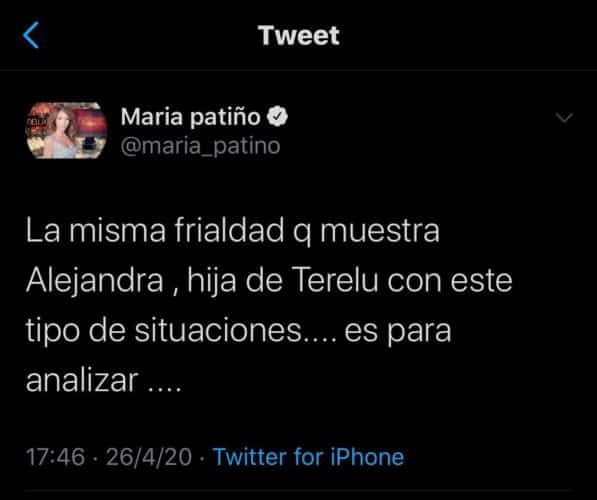Screen dimensions: 597x500
Task: Select the 17:46 timestamp
Action: click(x=55, y=457)
